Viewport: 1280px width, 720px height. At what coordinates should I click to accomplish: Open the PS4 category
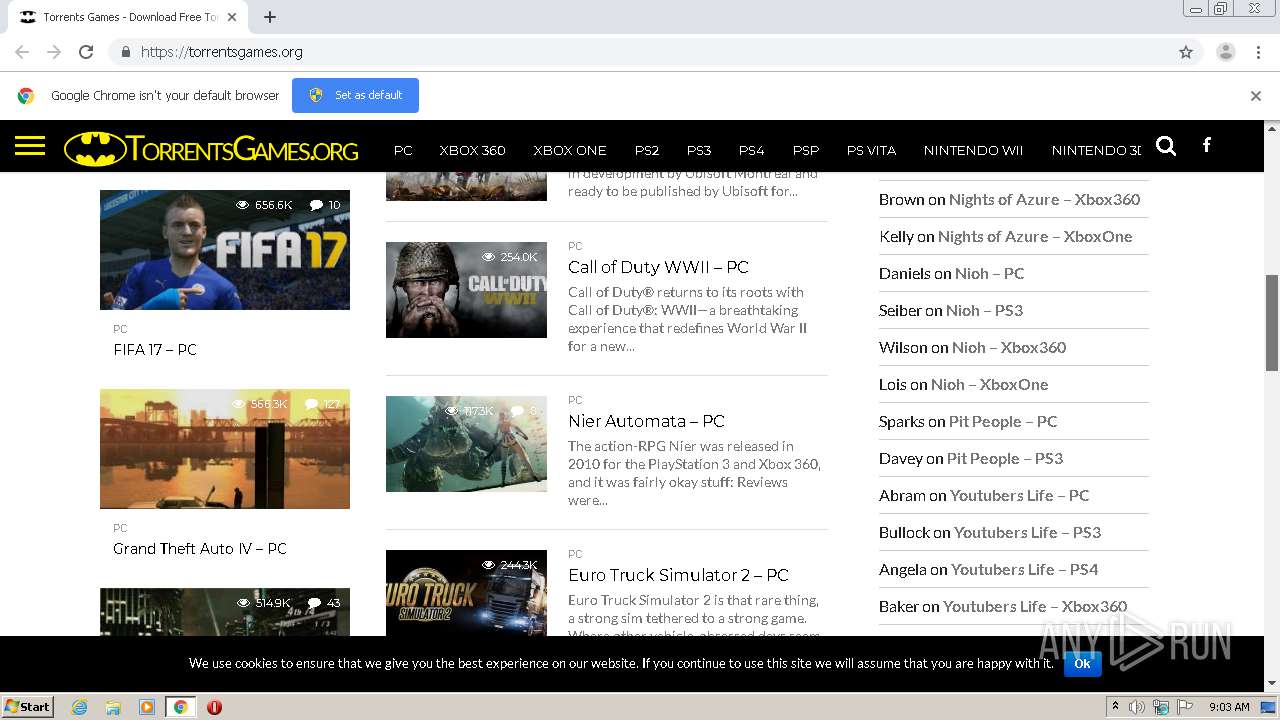[x=751, y=150]
